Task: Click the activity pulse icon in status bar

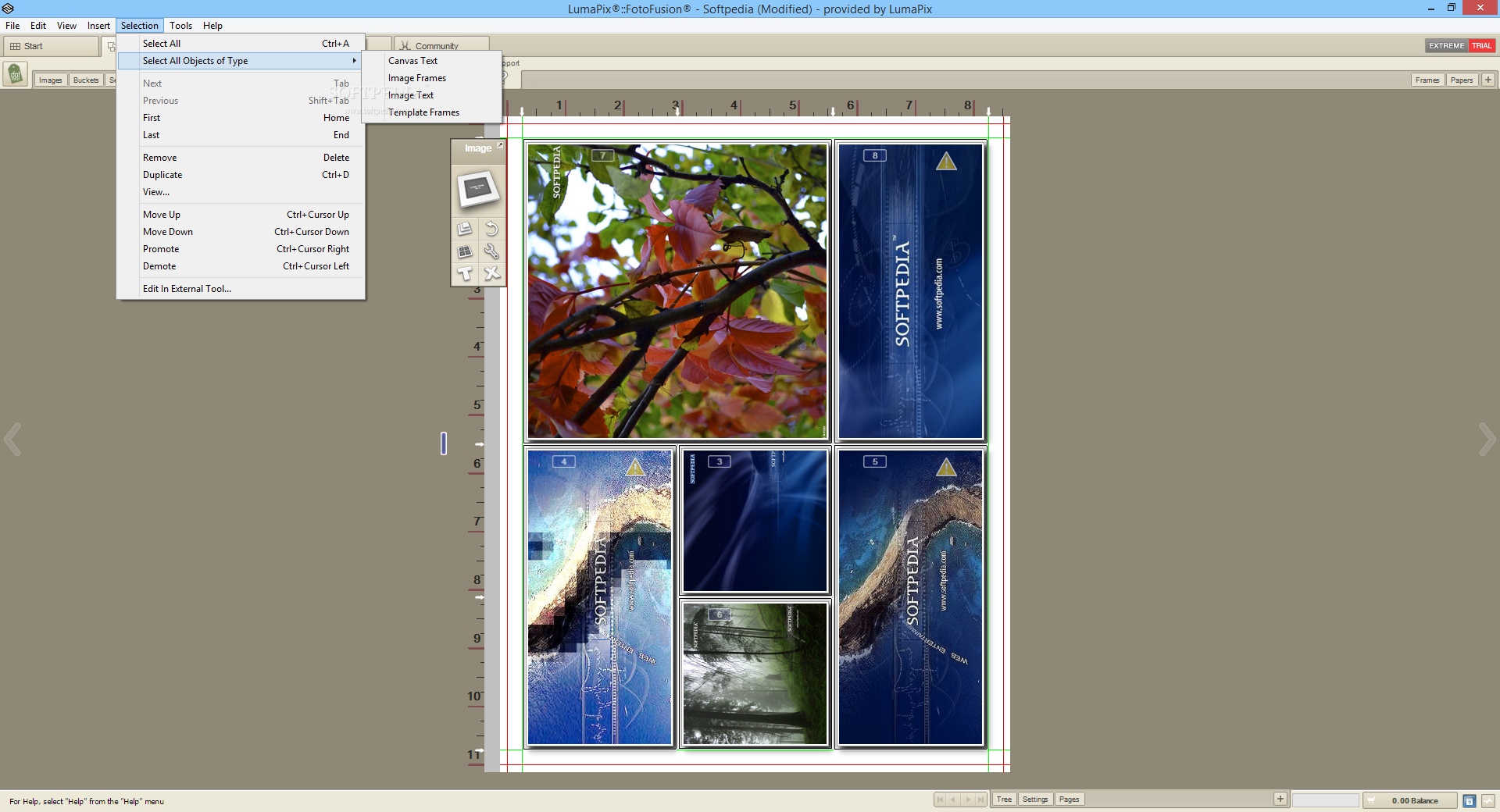Action: pyautogui.click(x=1487, y=800)
